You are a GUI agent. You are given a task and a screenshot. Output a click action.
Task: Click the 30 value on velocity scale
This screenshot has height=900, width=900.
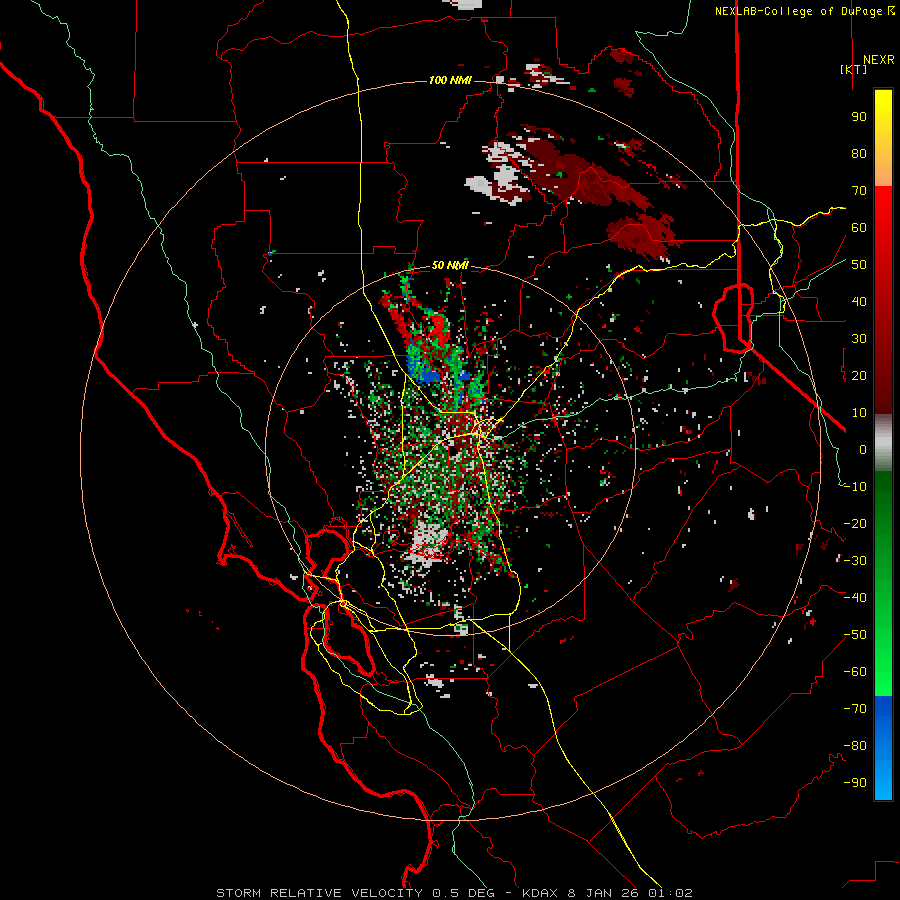pyautogui.click(x=859, y=339)
